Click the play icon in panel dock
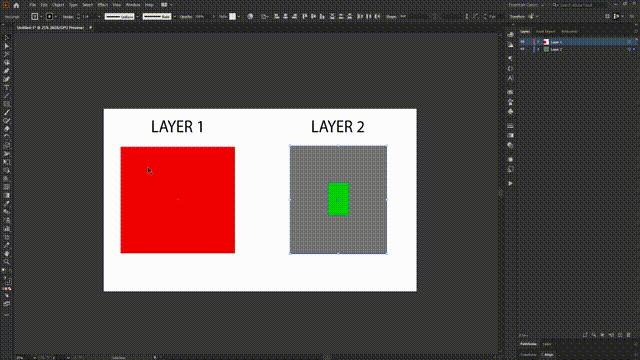The image size is (640, 360). point(510,183)
